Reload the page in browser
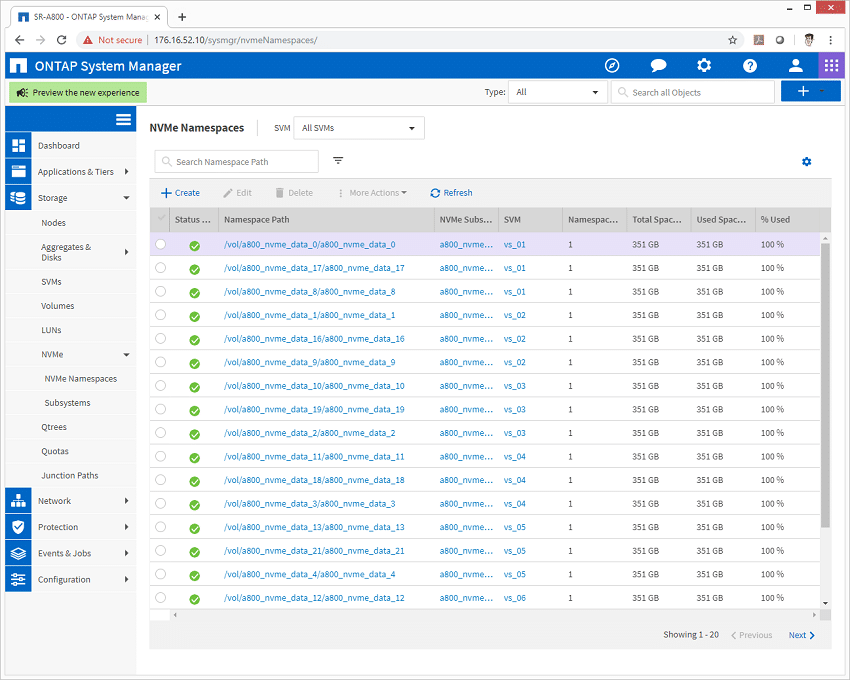850x680 pixels. (62, 40)
